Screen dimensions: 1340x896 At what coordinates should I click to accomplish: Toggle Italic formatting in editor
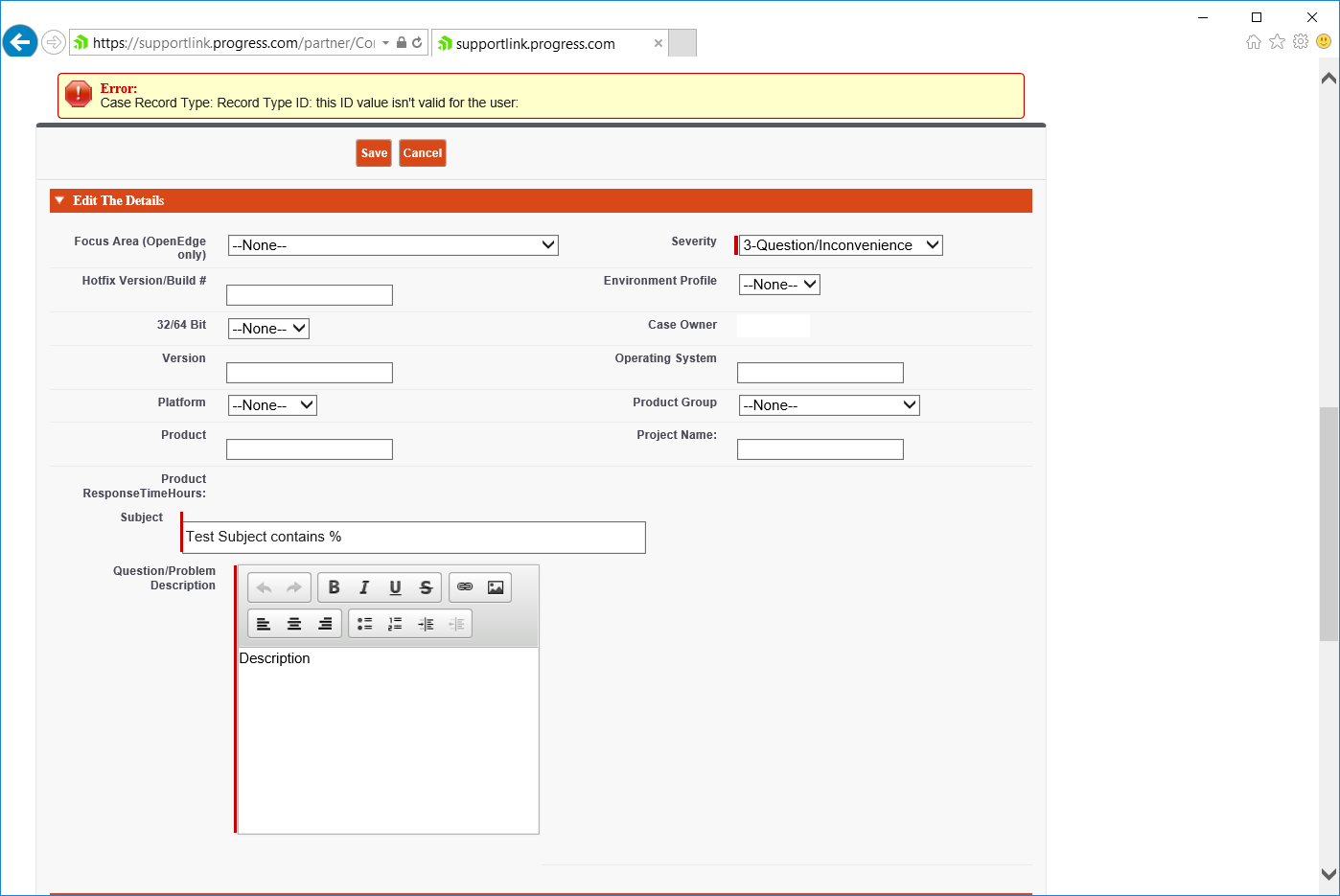[364, 587]
